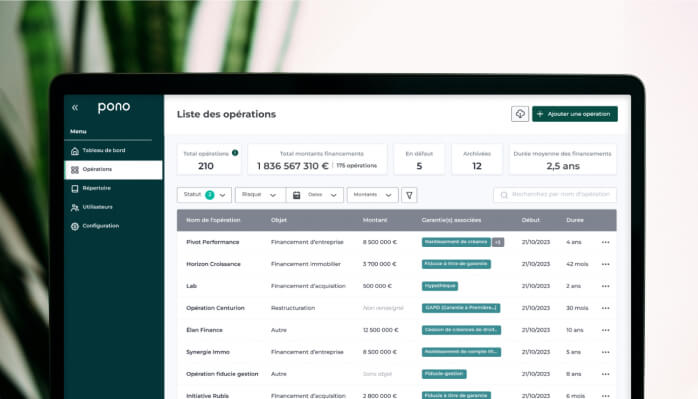Click the book icon beside Répertoire
Image resolution: width=698 pixels, height=399 pixels.
coord(75,189)
